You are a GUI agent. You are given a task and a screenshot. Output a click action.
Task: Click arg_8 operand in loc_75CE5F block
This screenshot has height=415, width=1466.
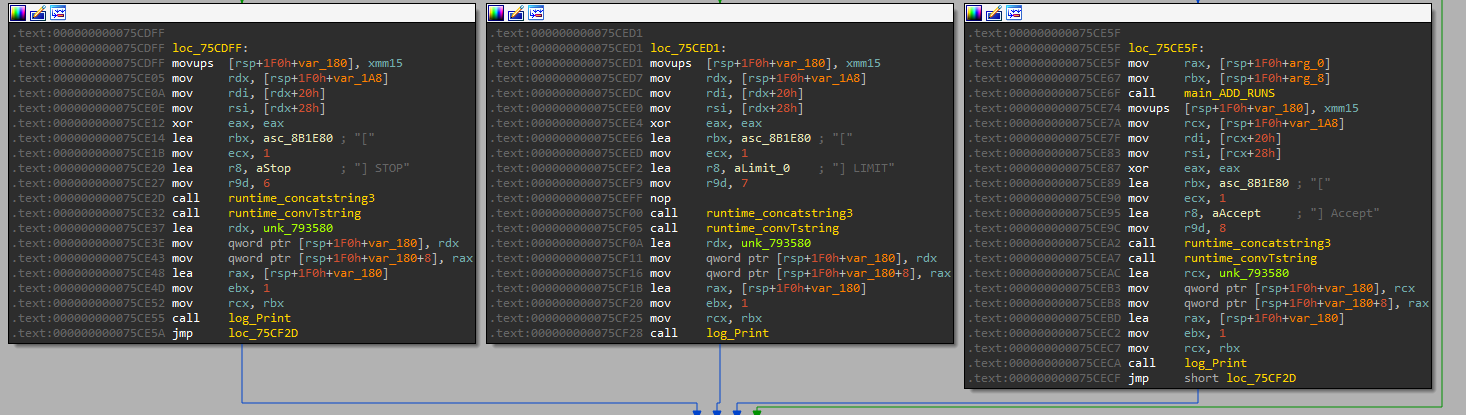click(x=1307, y=78)
